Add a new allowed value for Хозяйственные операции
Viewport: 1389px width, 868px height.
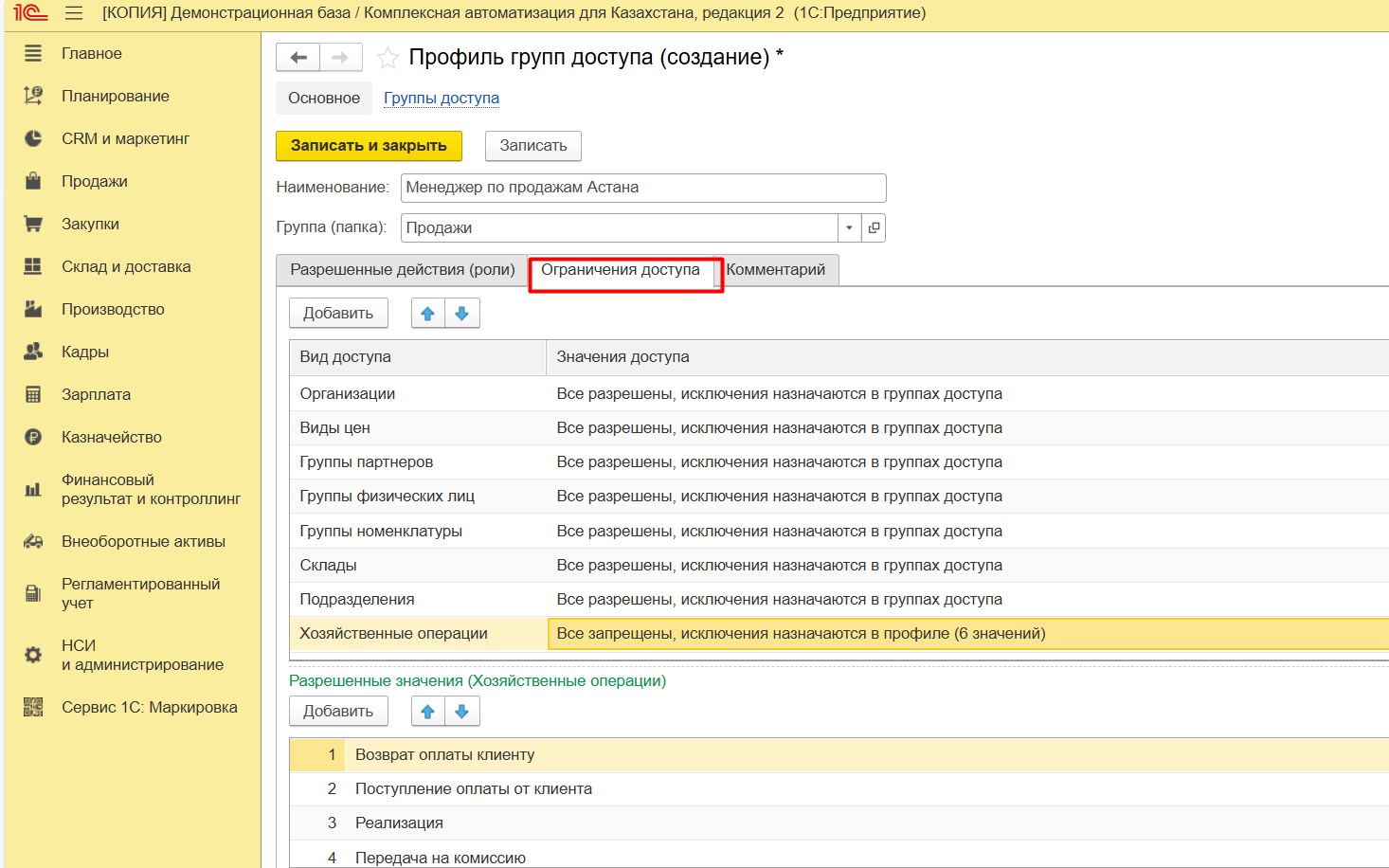(x=337, y=712)
